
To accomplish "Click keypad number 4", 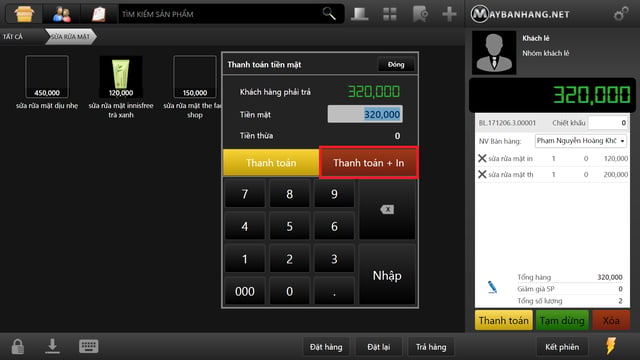I will pos(244,226).
